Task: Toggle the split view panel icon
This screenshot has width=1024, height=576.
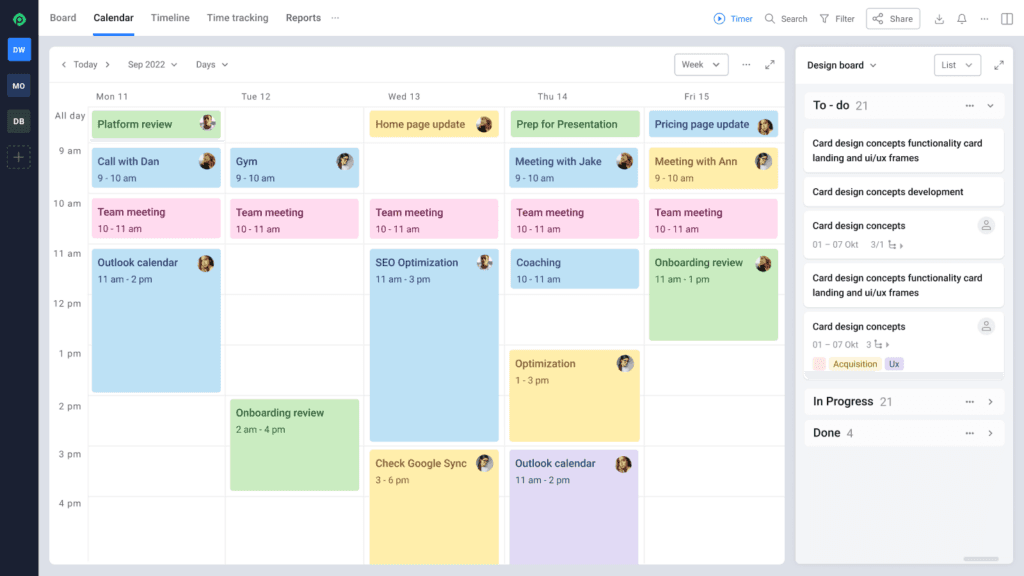Action: tap(1006, 18)
